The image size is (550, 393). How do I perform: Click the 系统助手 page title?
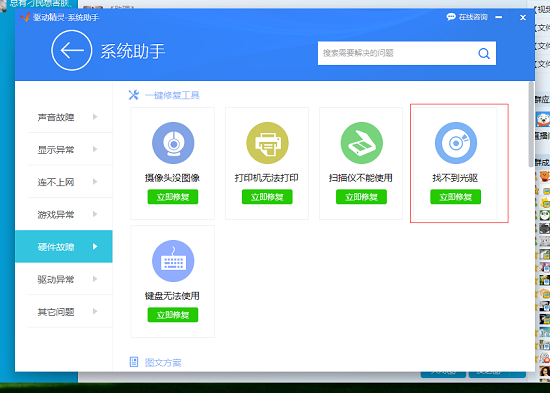[133, 52]
